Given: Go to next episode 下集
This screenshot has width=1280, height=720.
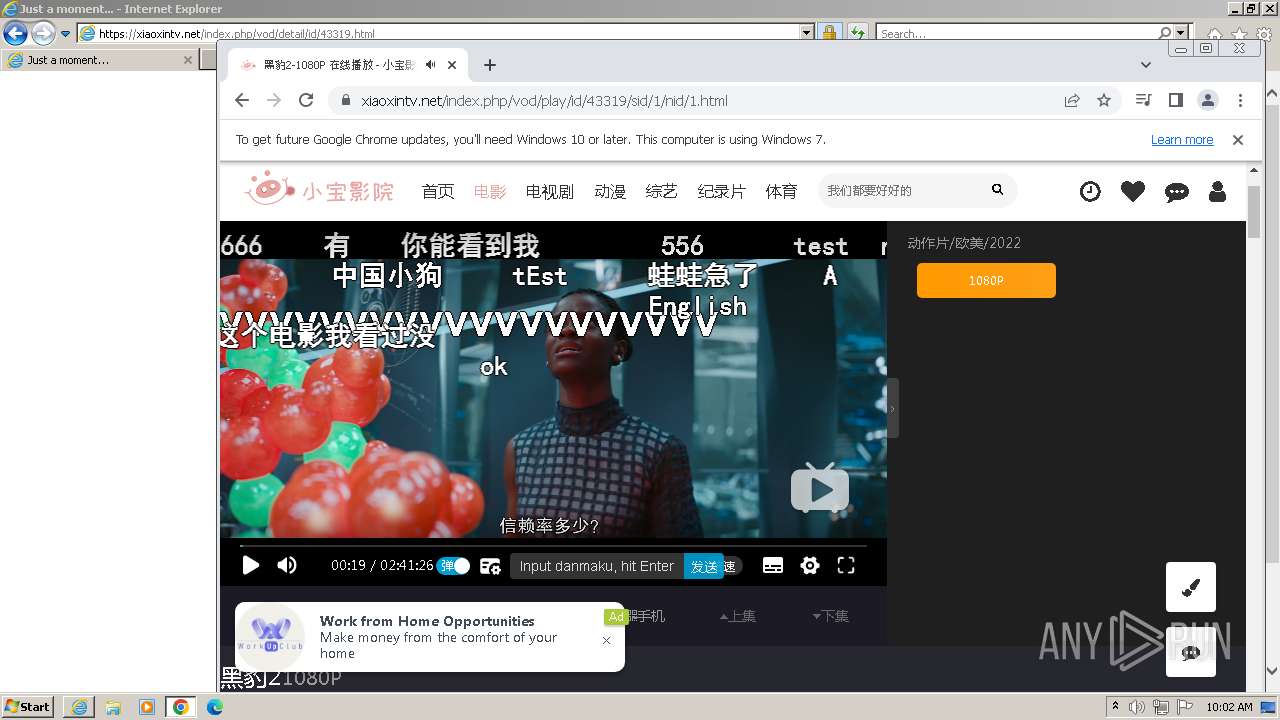Looking at the screenshot, I should click(x=830, y=616).
